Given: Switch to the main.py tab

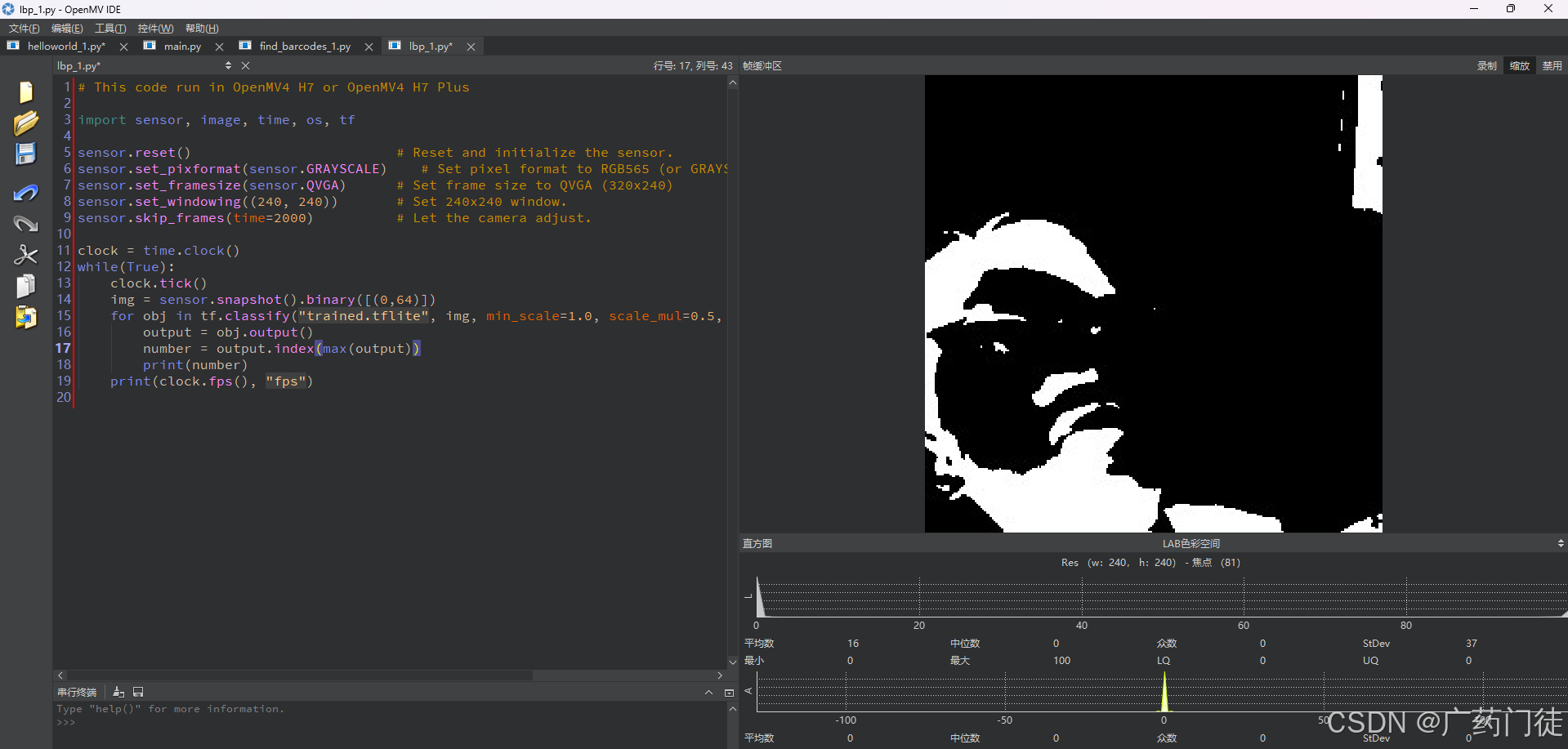Looking at the screenshot, I should pyautogui.click(x=181, y=46).
